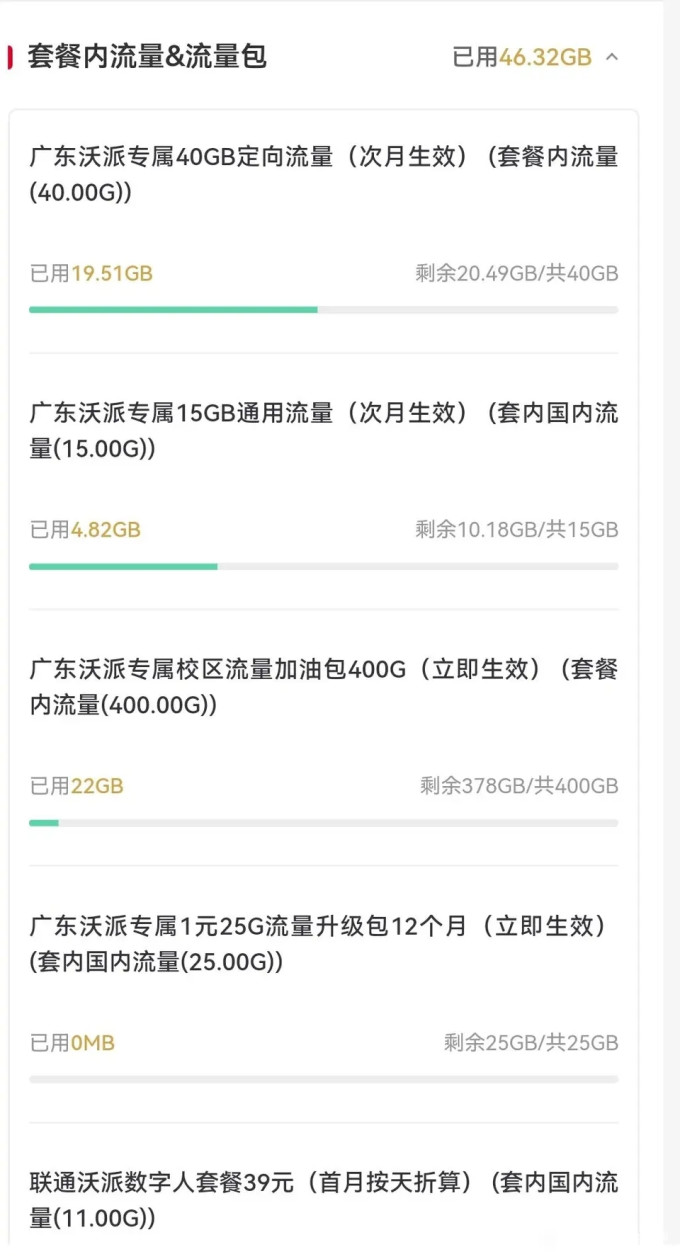Tap the 40GB plan progress bar

(x=324, y=310)
